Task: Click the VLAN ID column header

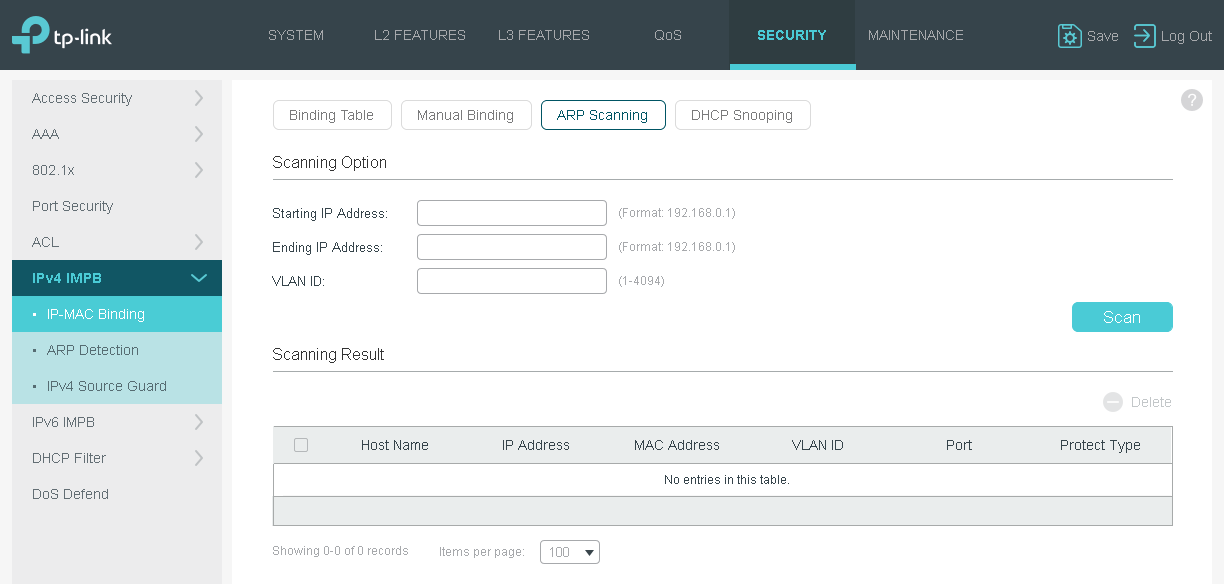Action: (818, 445)
